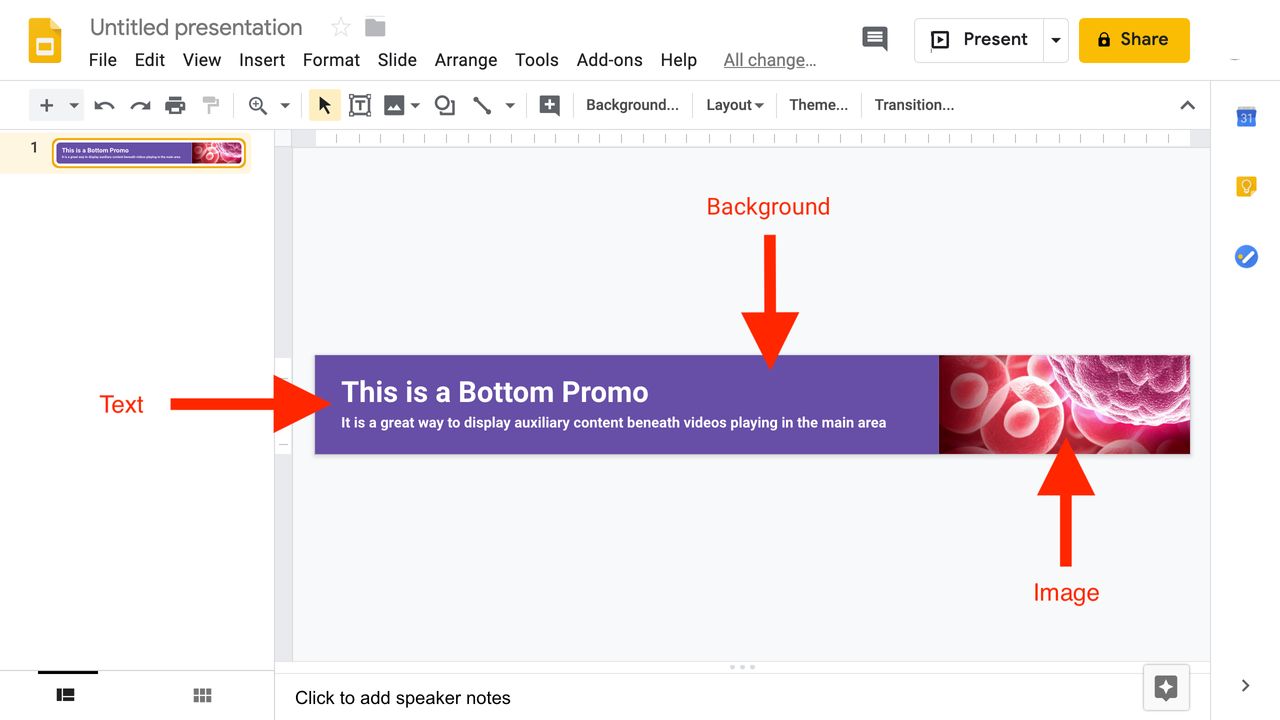Click the Text box tool
Viewport: 1280px width, 720px height.
(360, 104)
